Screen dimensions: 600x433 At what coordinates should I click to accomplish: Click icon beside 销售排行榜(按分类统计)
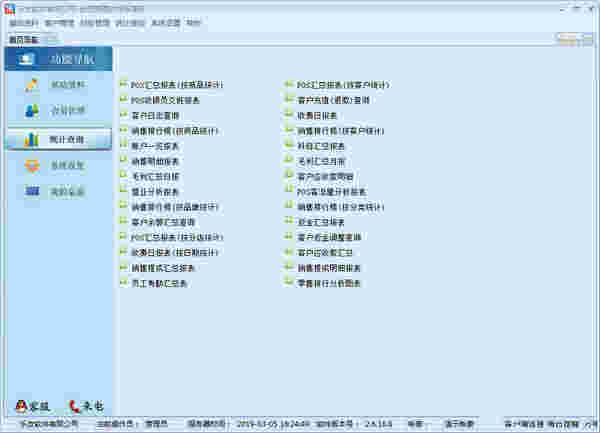pyautogui.click(x=289, y=206)
